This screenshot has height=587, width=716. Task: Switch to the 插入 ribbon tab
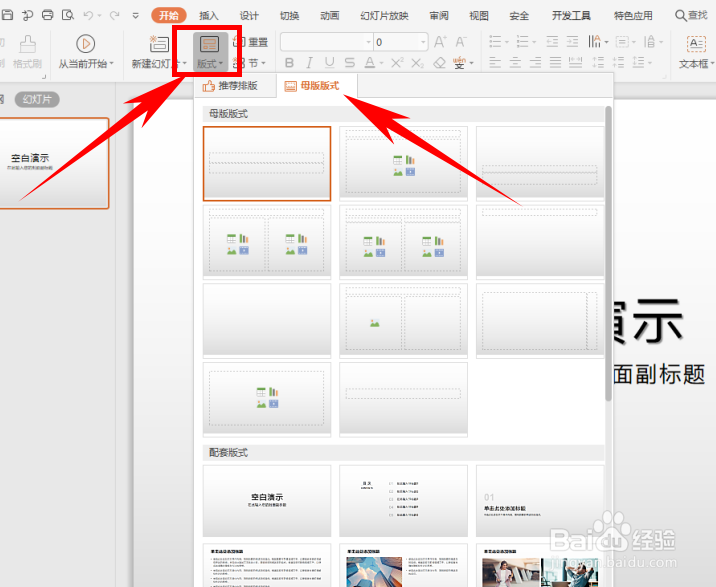pyautogui.click(x=209, y=16)
